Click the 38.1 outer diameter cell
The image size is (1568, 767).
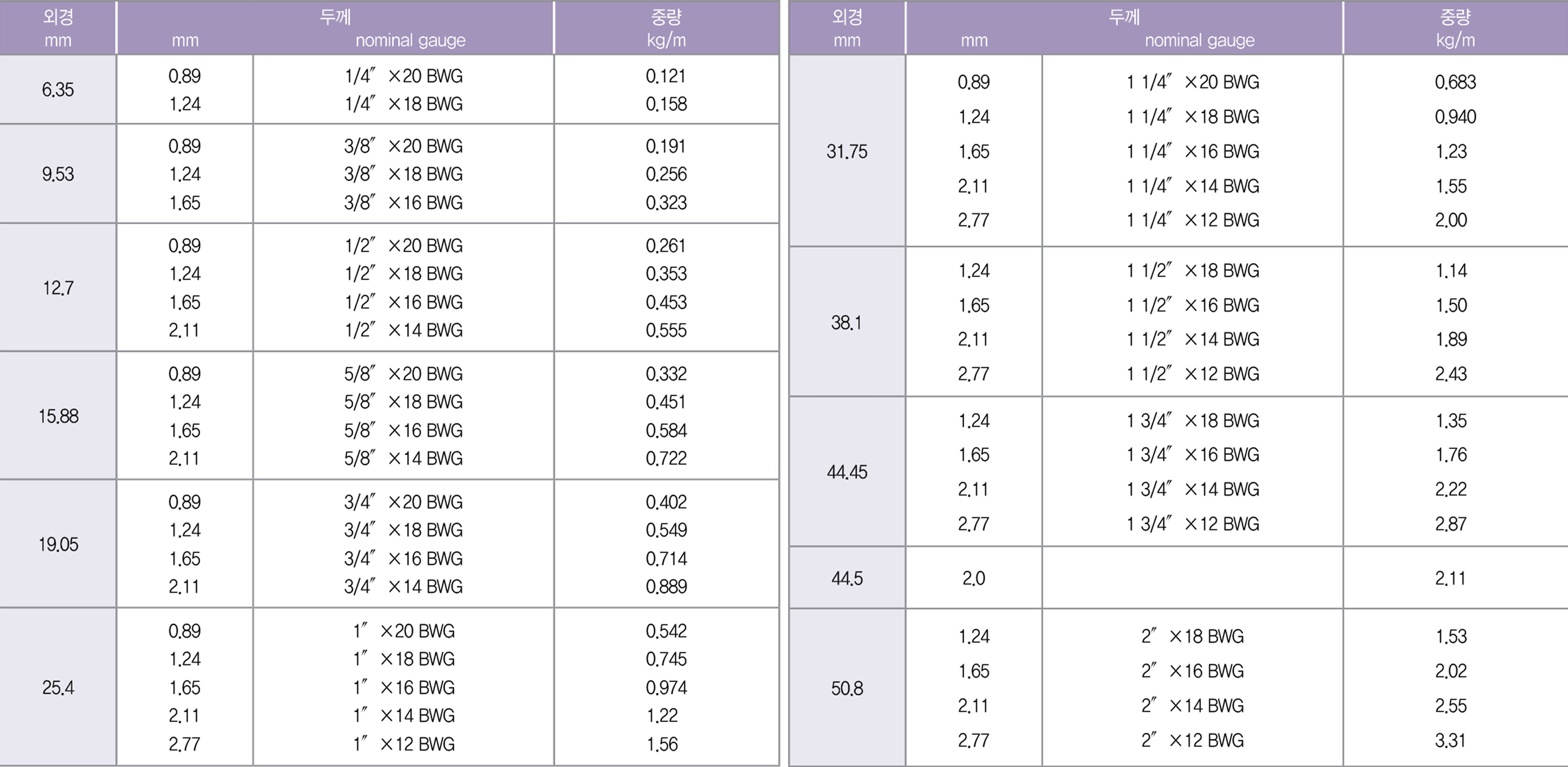[x=846, y=322]
